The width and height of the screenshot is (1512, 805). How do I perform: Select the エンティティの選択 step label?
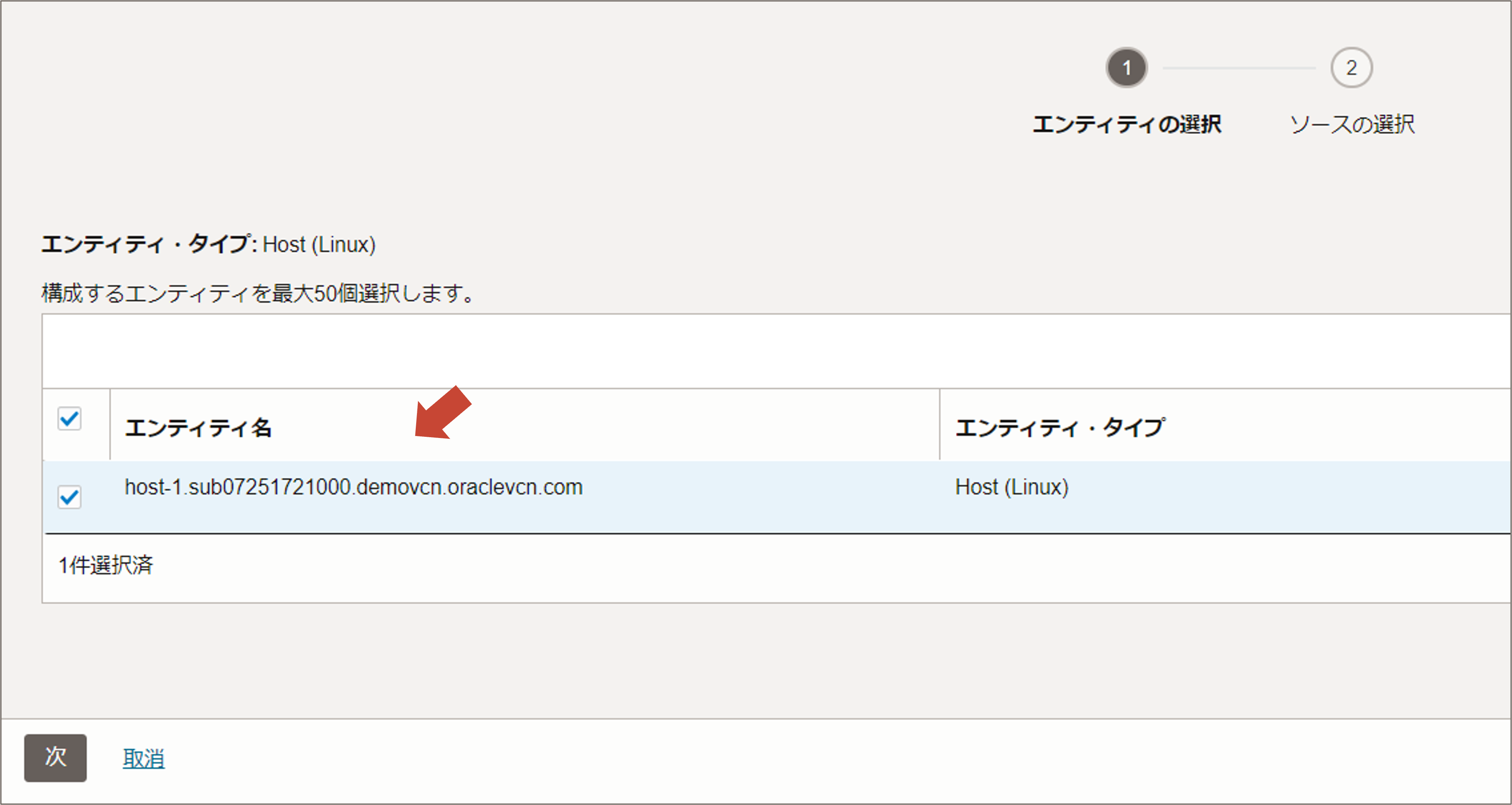(1126, 124)
